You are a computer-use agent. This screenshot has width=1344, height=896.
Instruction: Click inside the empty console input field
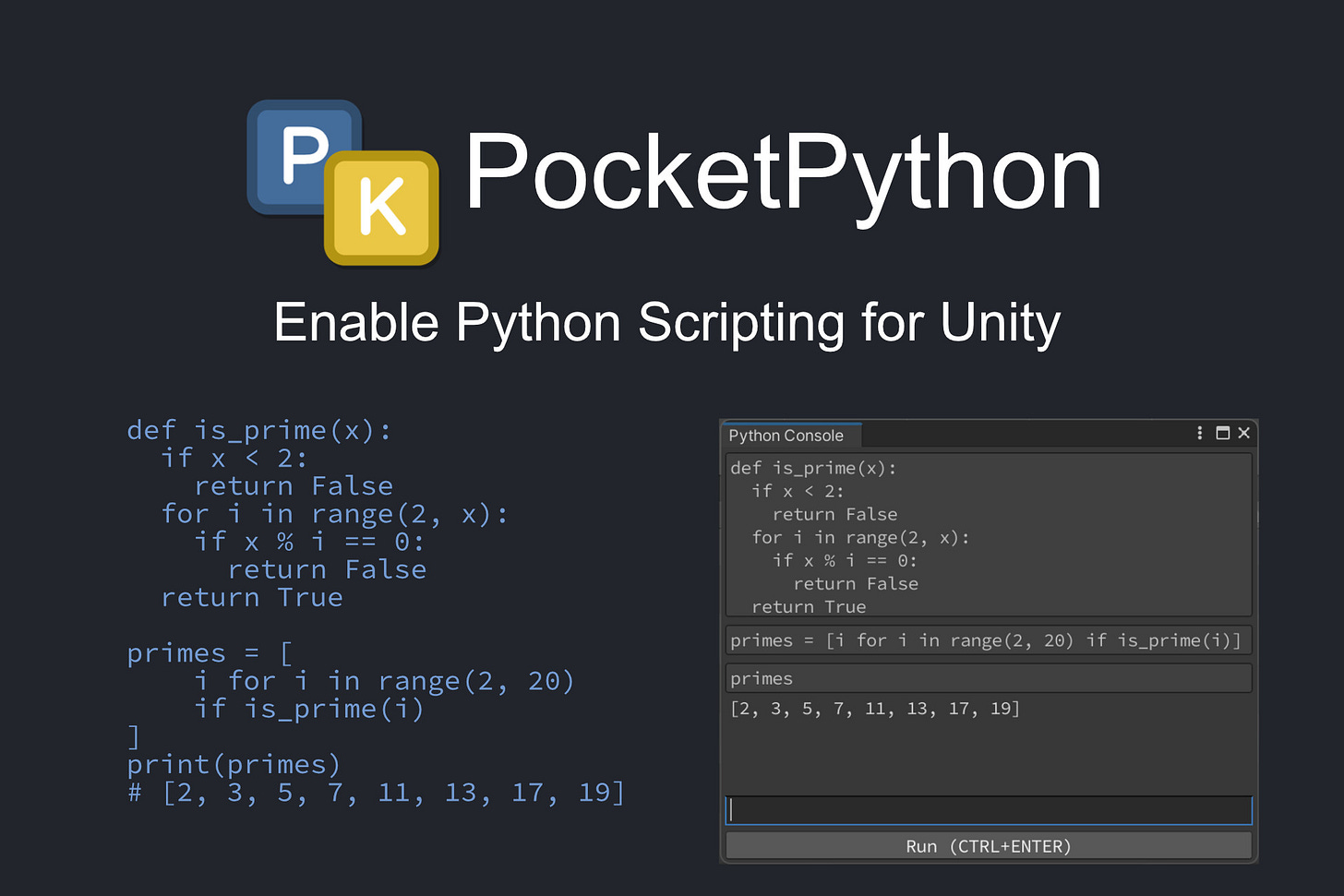coord(988,809)
